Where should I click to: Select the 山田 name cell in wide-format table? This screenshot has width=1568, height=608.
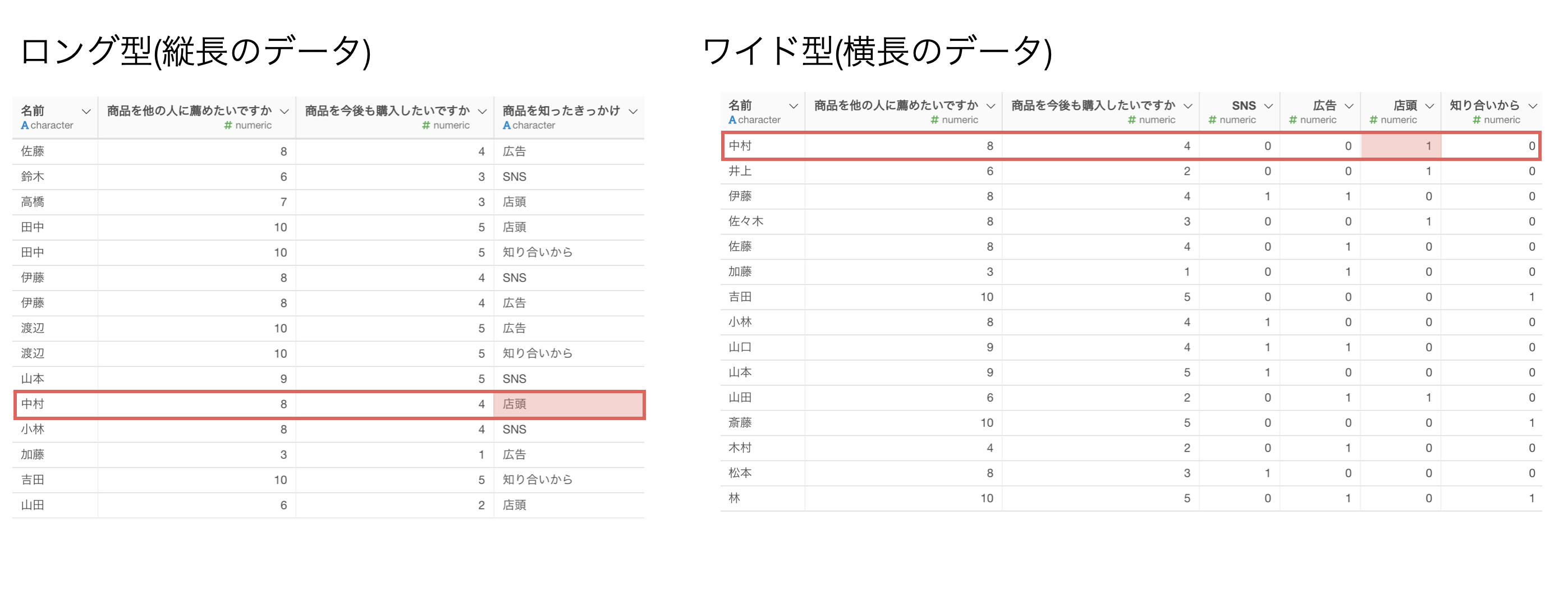point(763,398)
